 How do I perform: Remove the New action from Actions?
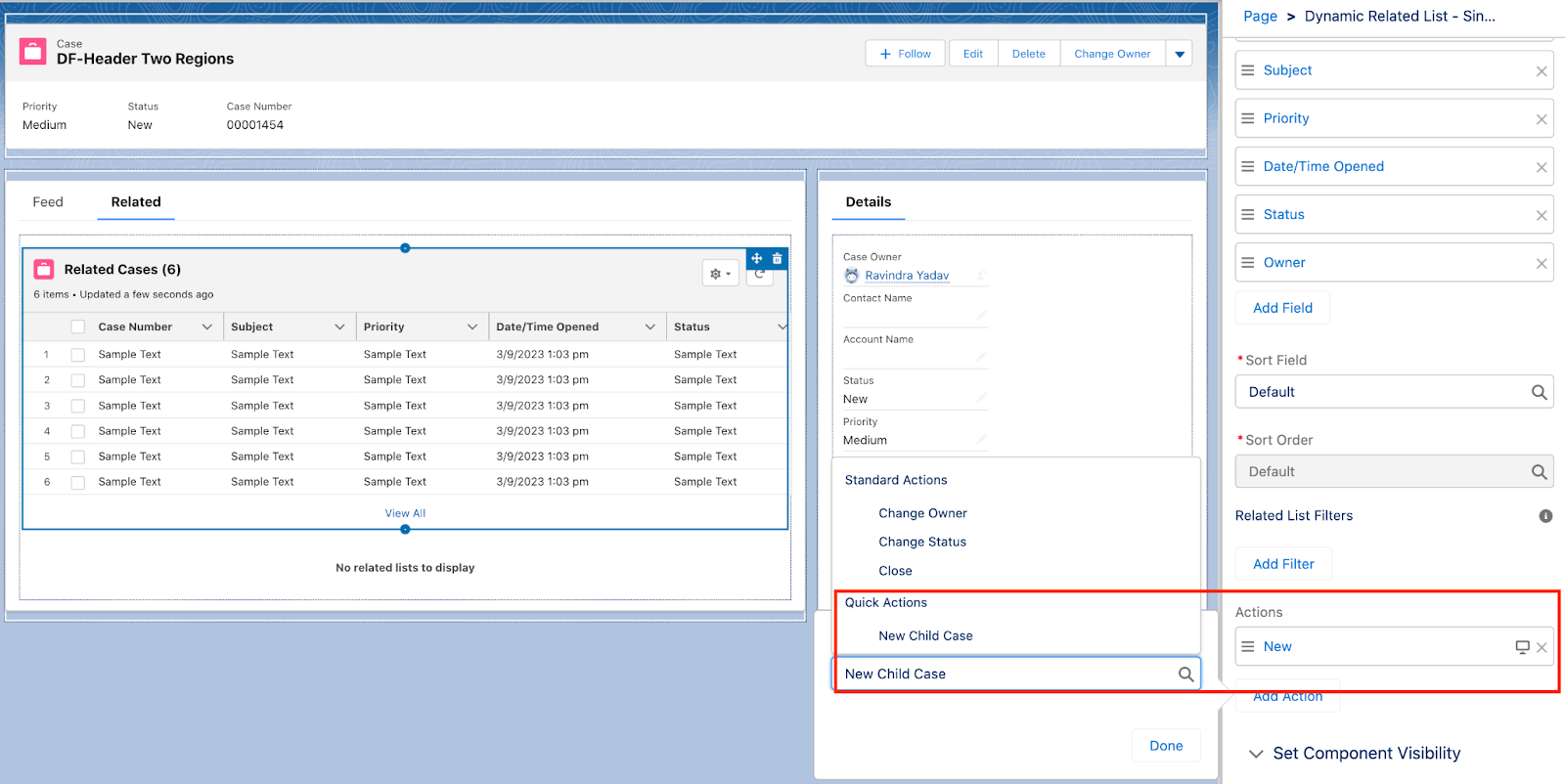(1542, 647)
